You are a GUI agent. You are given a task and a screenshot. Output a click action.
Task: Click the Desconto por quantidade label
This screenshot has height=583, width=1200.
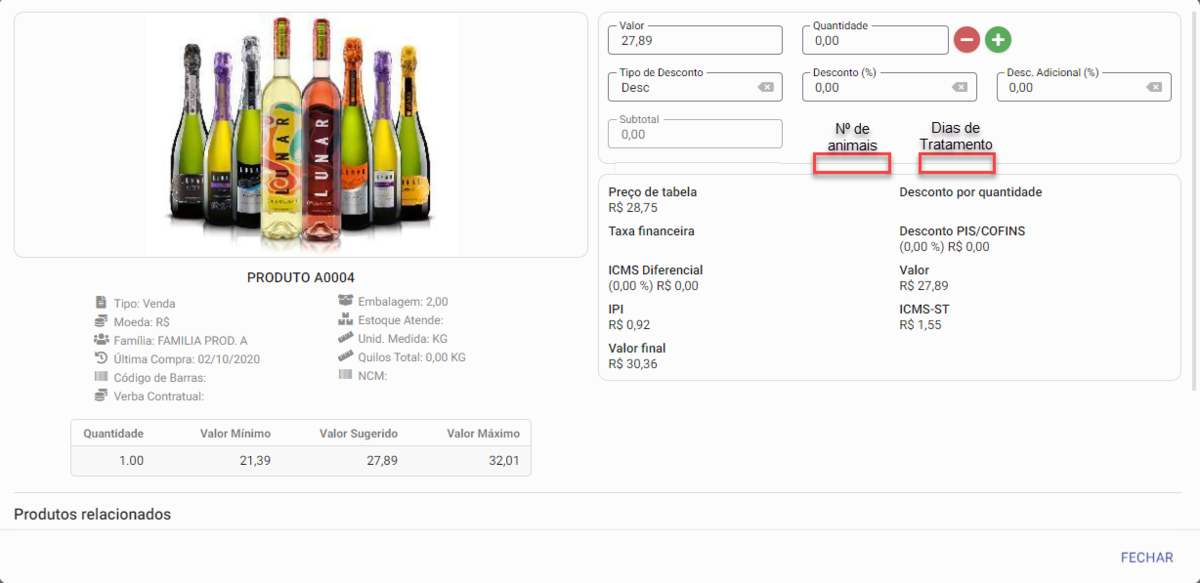click(x=971, y=192)
